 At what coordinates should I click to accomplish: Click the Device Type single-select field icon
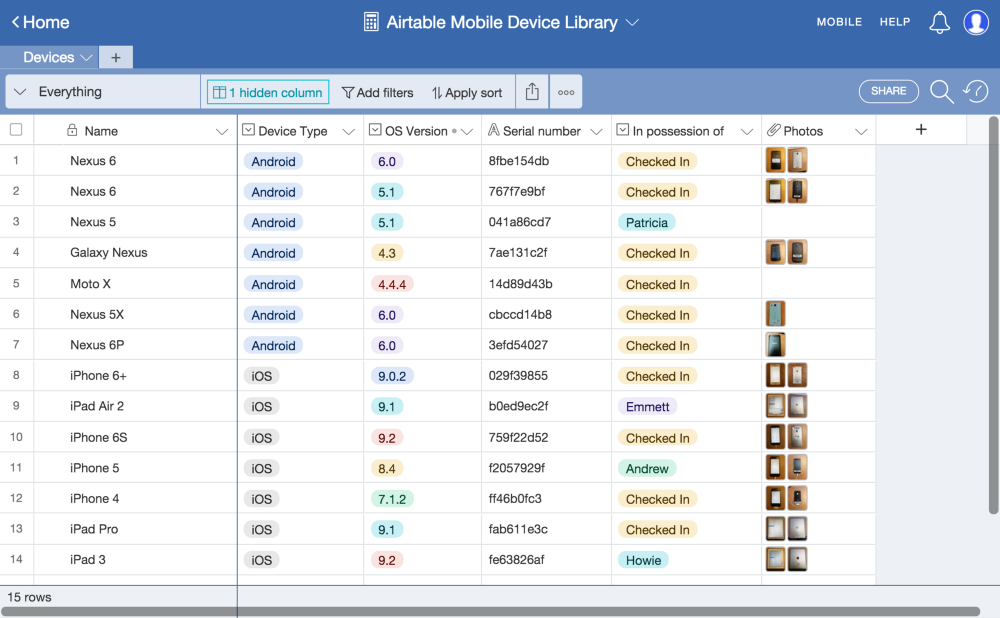tap(248, 130)
